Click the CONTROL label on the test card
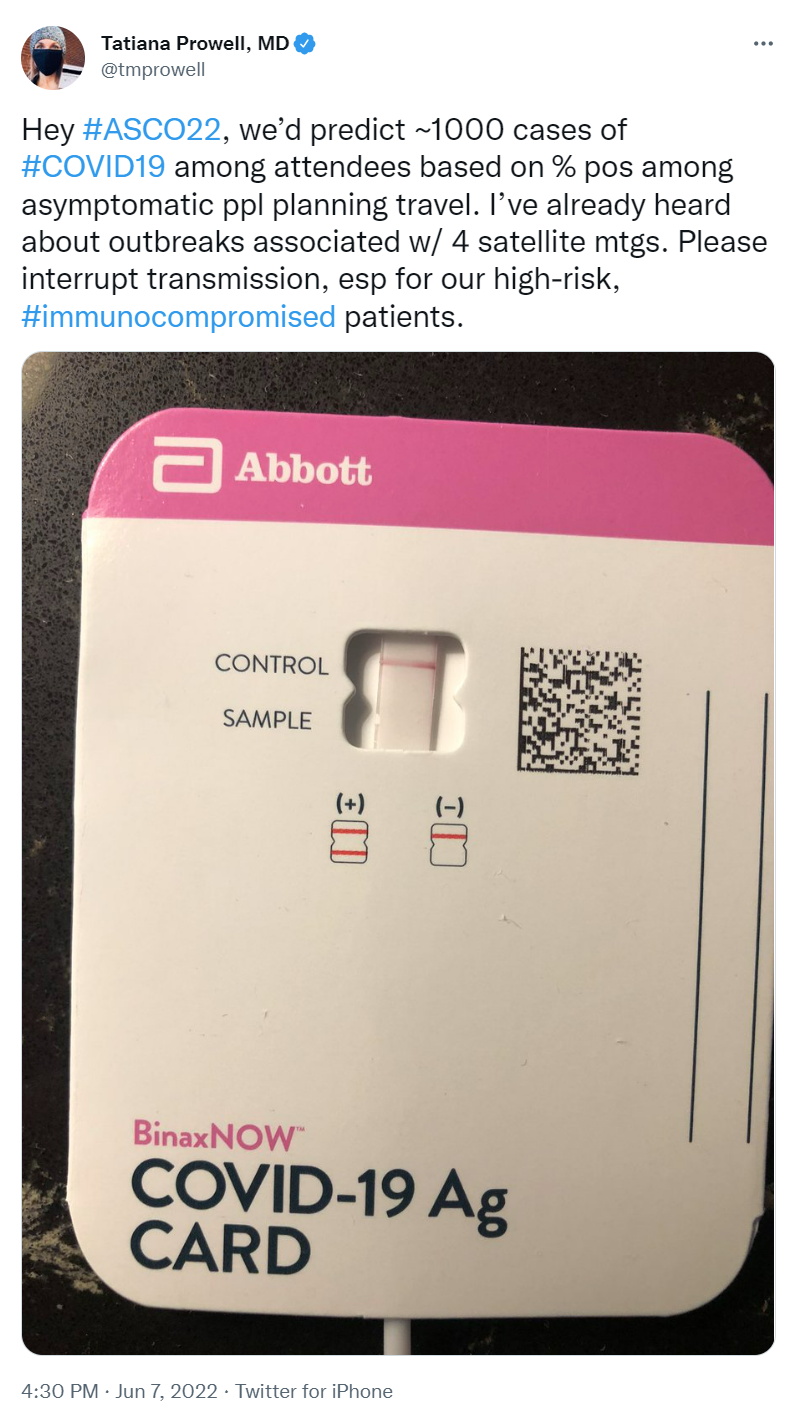This screenshot has height=1420, width=796. point(271,664)
